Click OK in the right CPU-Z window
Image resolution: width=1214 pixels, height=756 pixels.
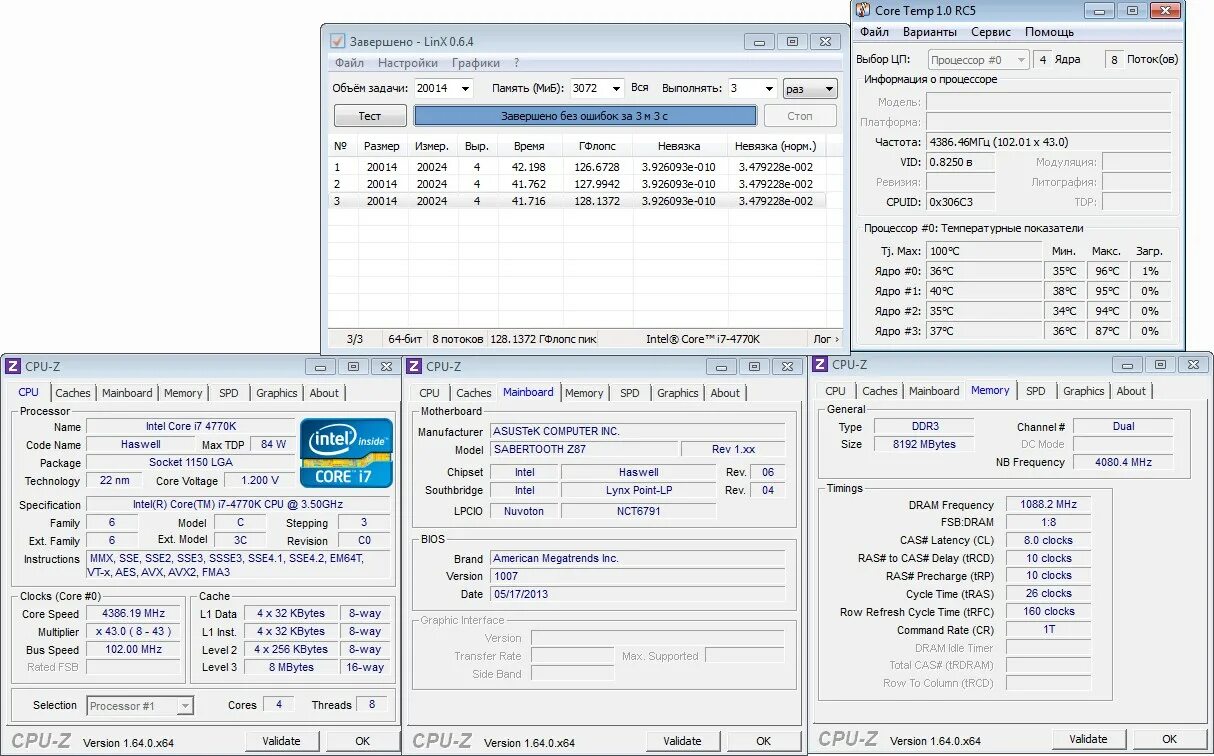tap(1169, 739)
